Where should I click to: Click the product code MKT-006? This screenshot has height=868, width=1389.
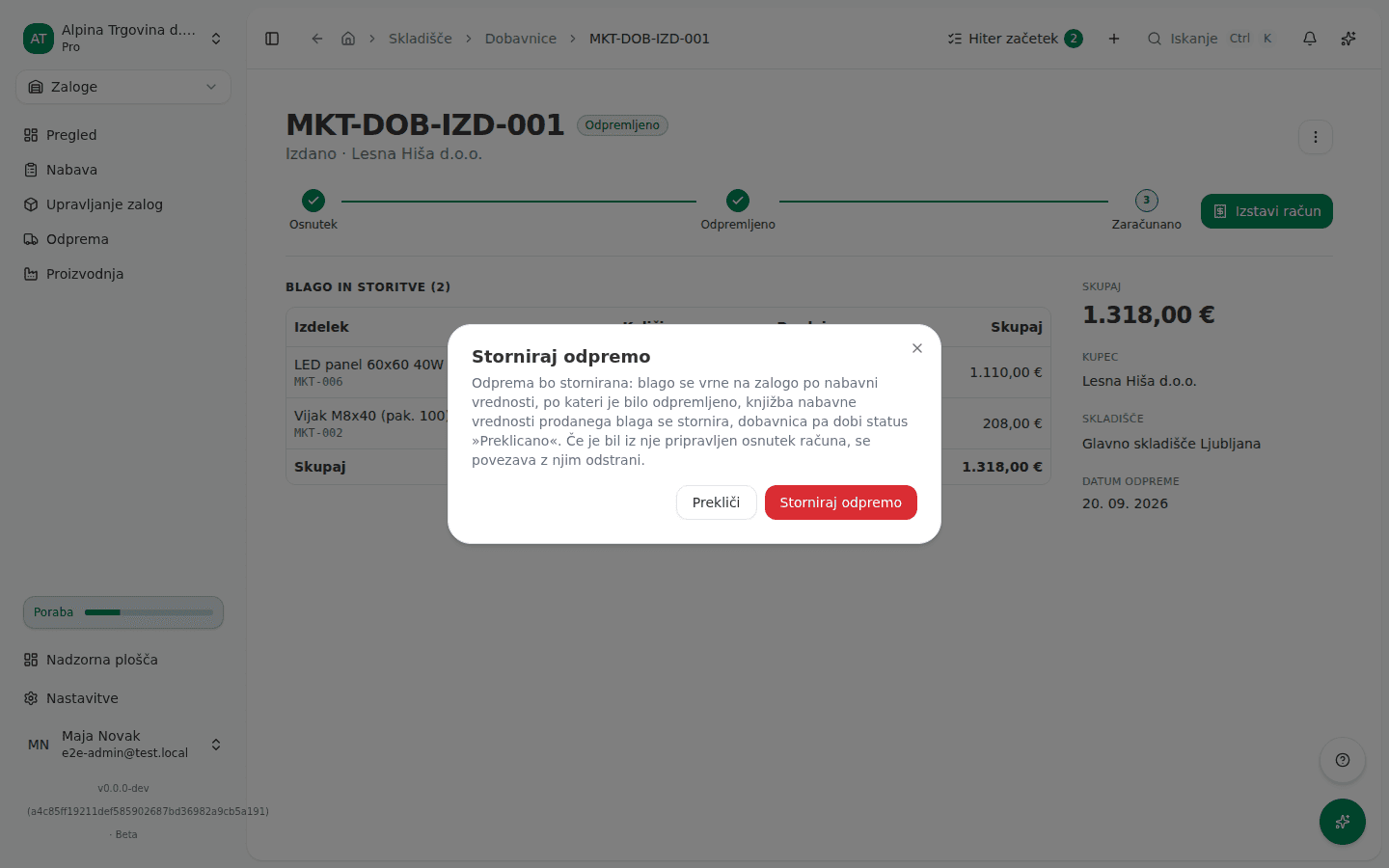click(x=318, y=382)
